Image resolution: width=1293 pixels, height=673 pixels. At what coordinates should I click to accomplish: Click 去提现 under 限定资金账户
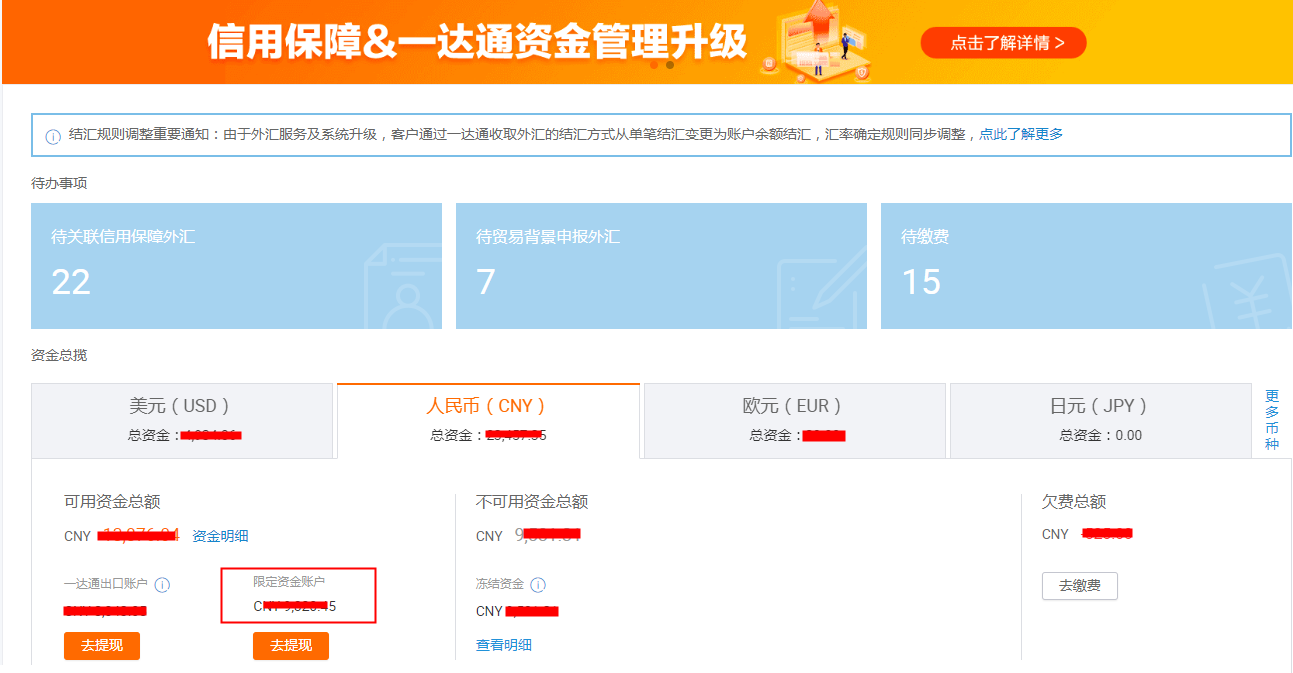(291, 646)
